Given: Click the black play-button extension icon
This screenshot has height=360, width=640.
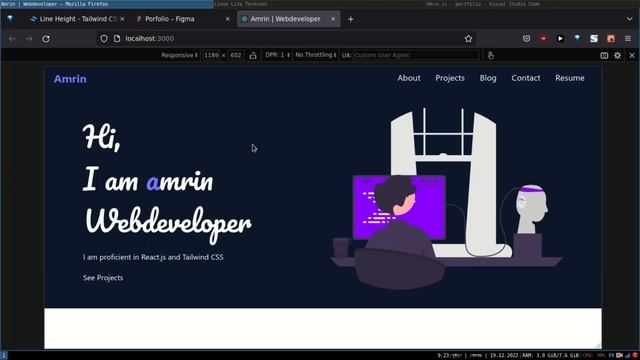Looking at the screenshot, I should [x=560, y=38].
